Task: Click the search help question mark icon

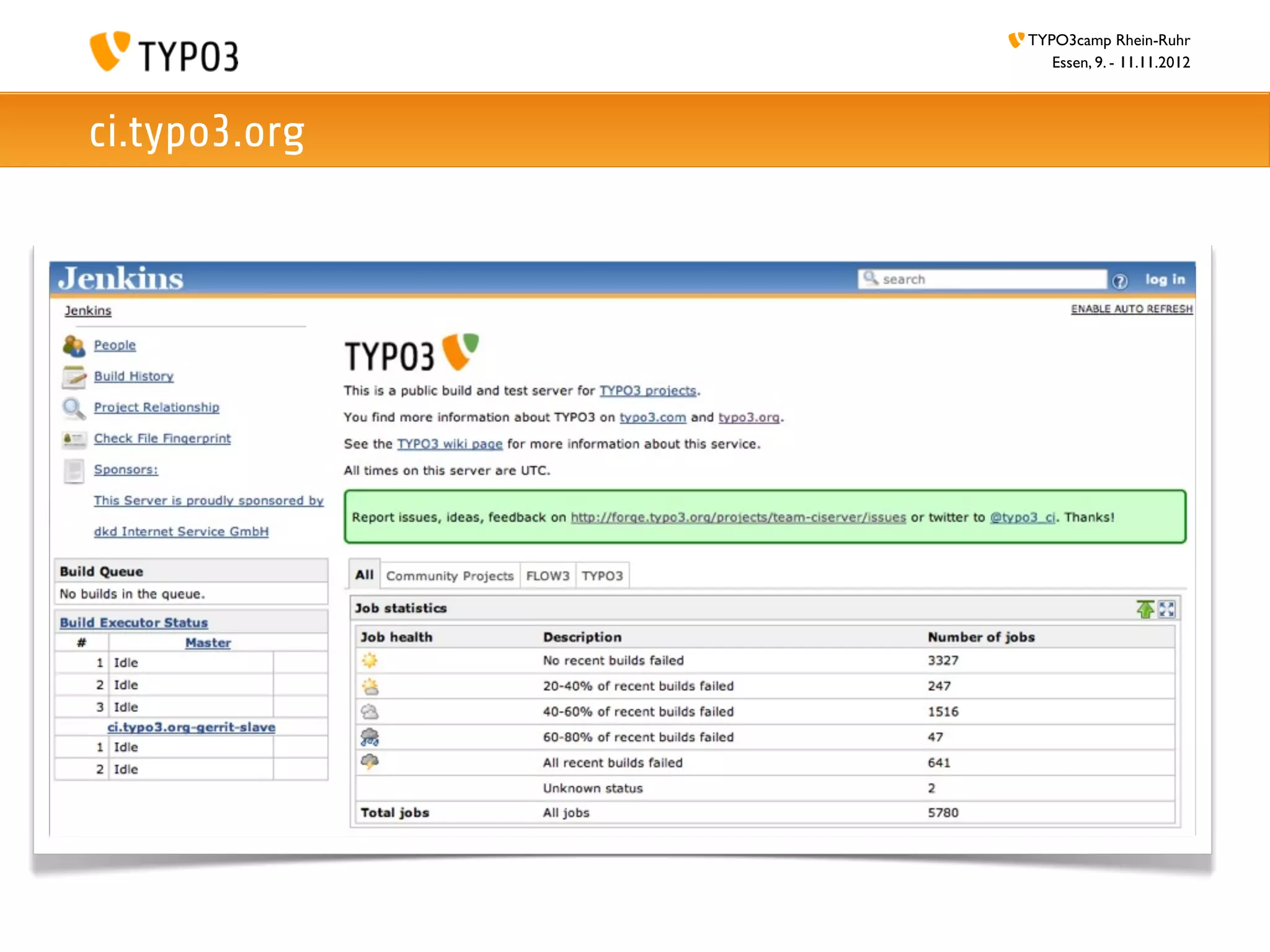Action: 1119,281
